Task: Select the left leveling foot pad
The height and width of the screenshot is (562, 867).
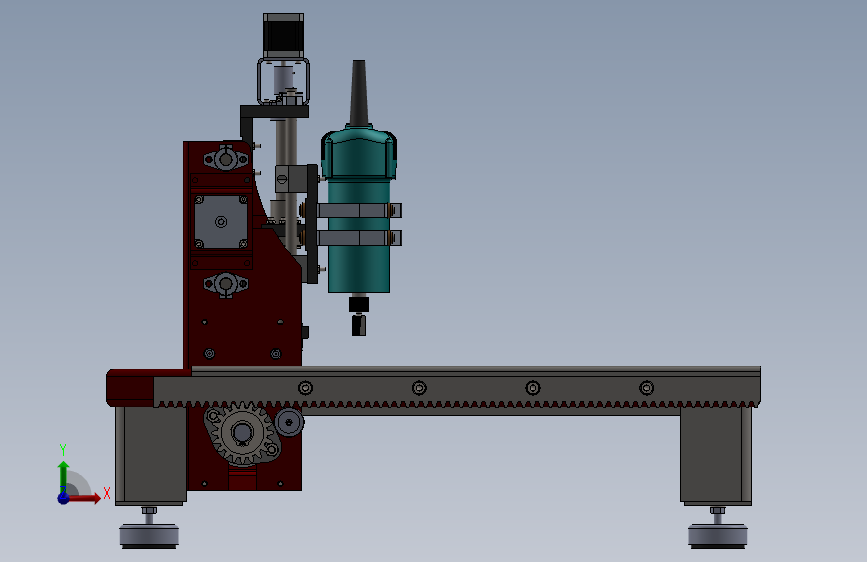Action: (149, 535)
